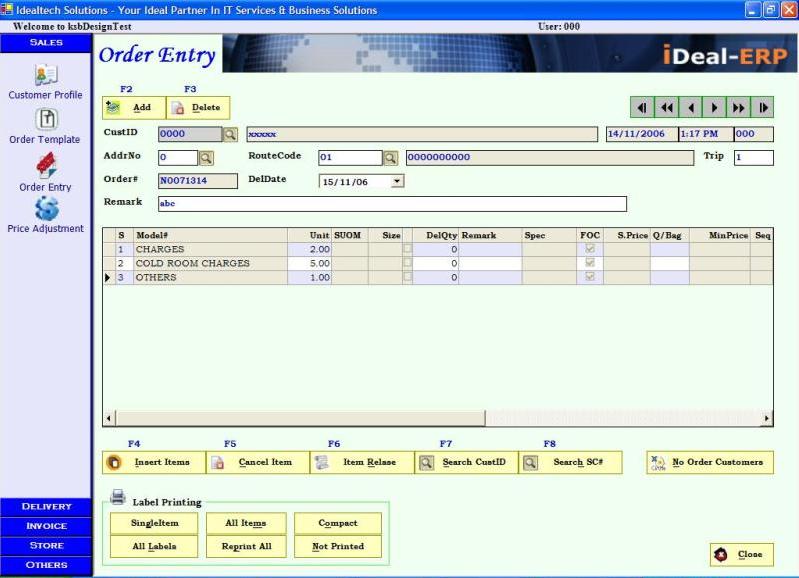Jump to the last record
The image size is (799, 578).
(x=762, y=108)
